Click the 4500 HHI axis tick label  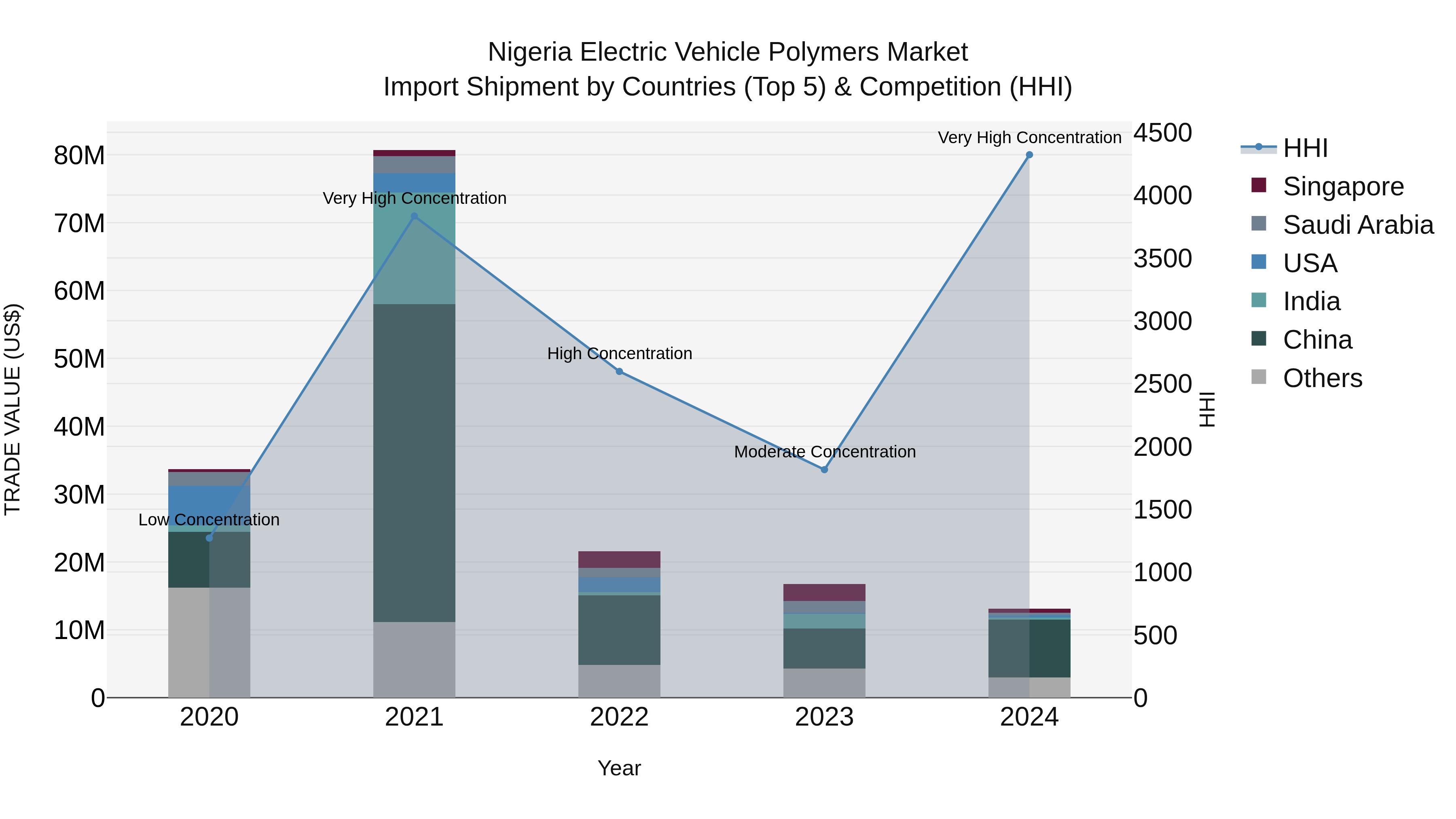coord(1163,133)
